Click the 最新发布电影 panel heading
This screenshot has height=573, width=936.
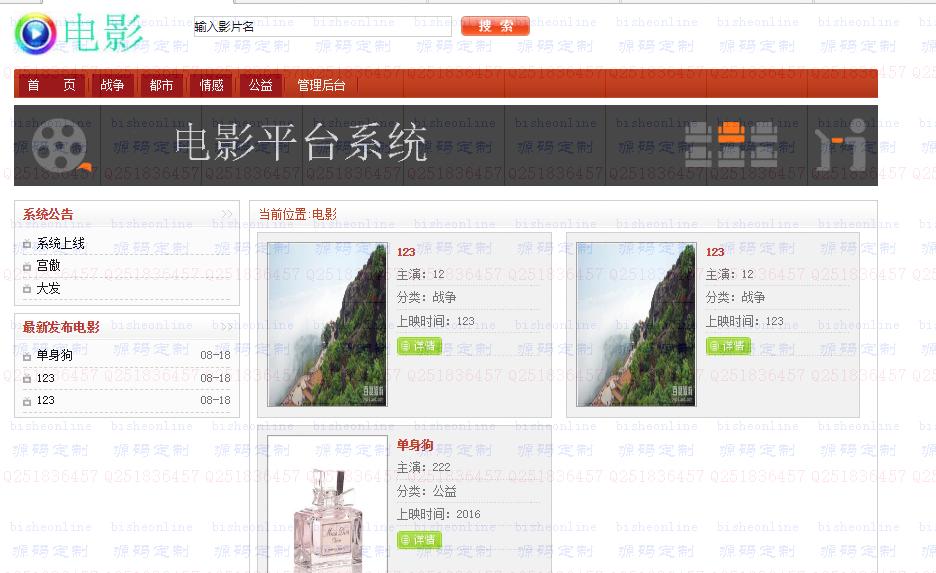tap(61, 326)
